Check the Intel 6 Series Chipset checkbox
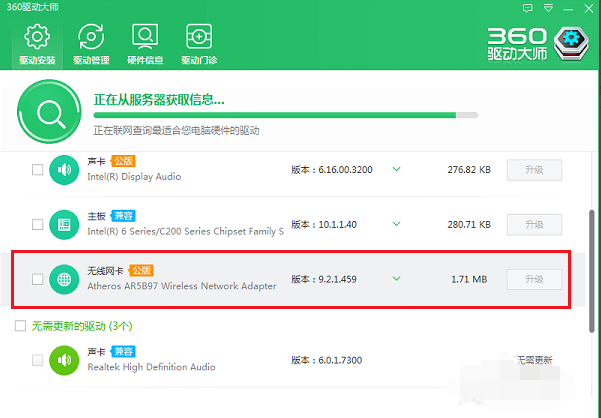 click(x=37, y=224)
